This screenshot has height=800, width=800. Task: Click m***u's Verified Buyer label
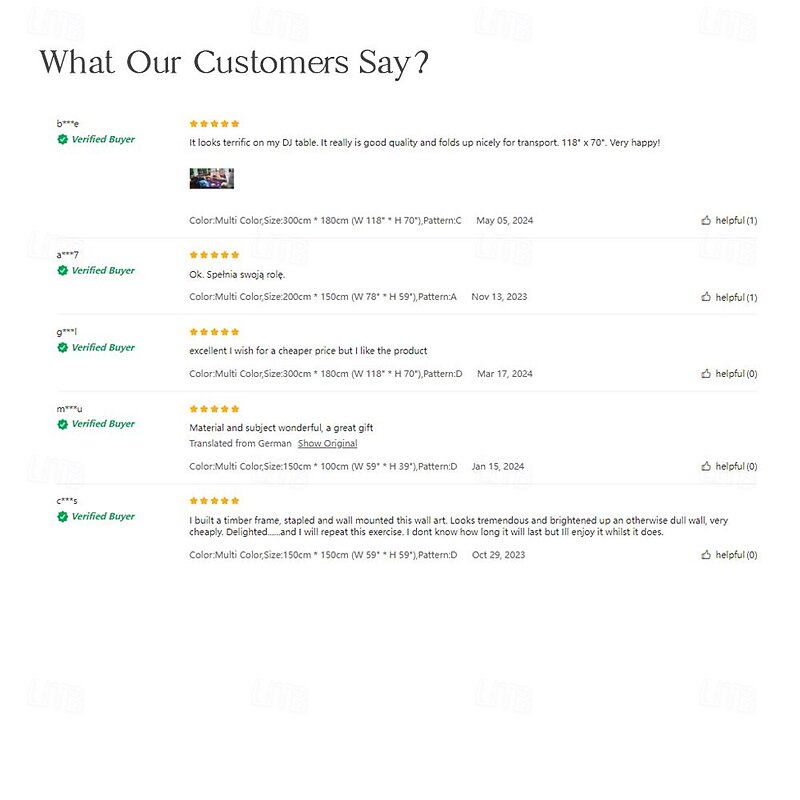103,424
